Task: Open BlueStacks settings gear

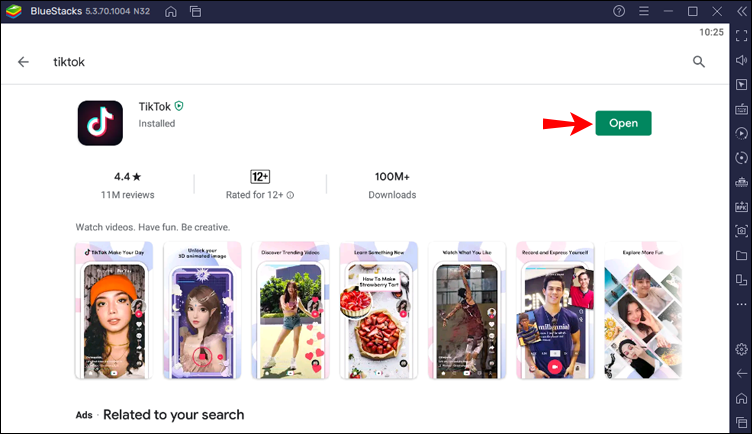Action: click(741, 349)
